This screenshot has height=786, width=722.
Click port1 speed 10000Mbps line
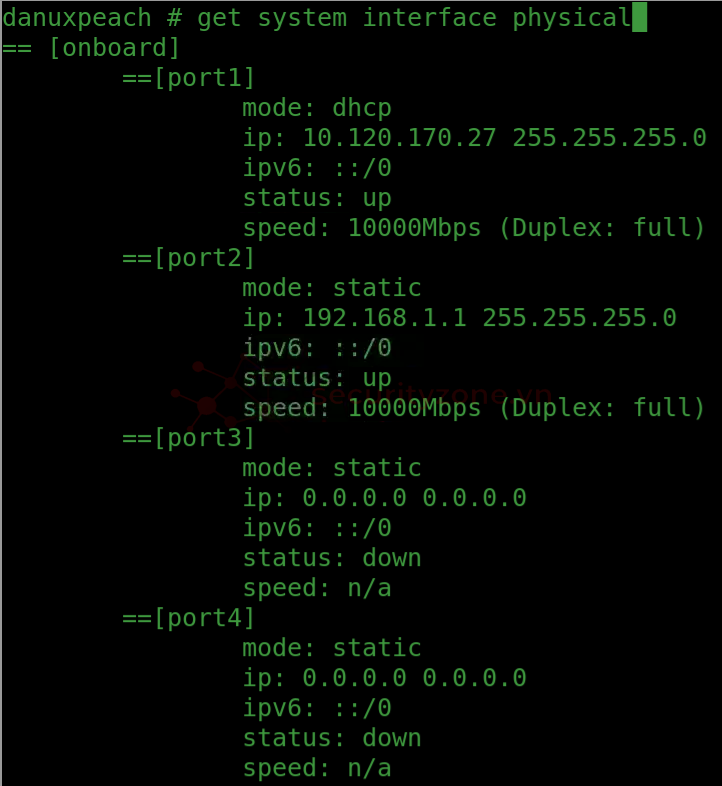[474, 228]
